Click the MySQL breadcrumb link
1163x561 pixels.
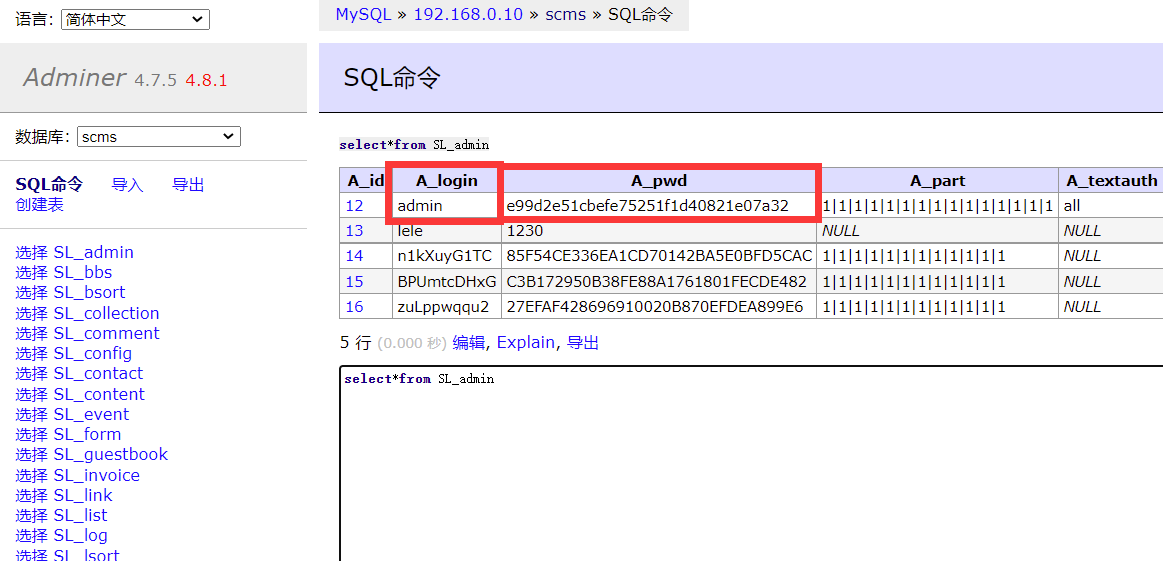tap(363, 14)
